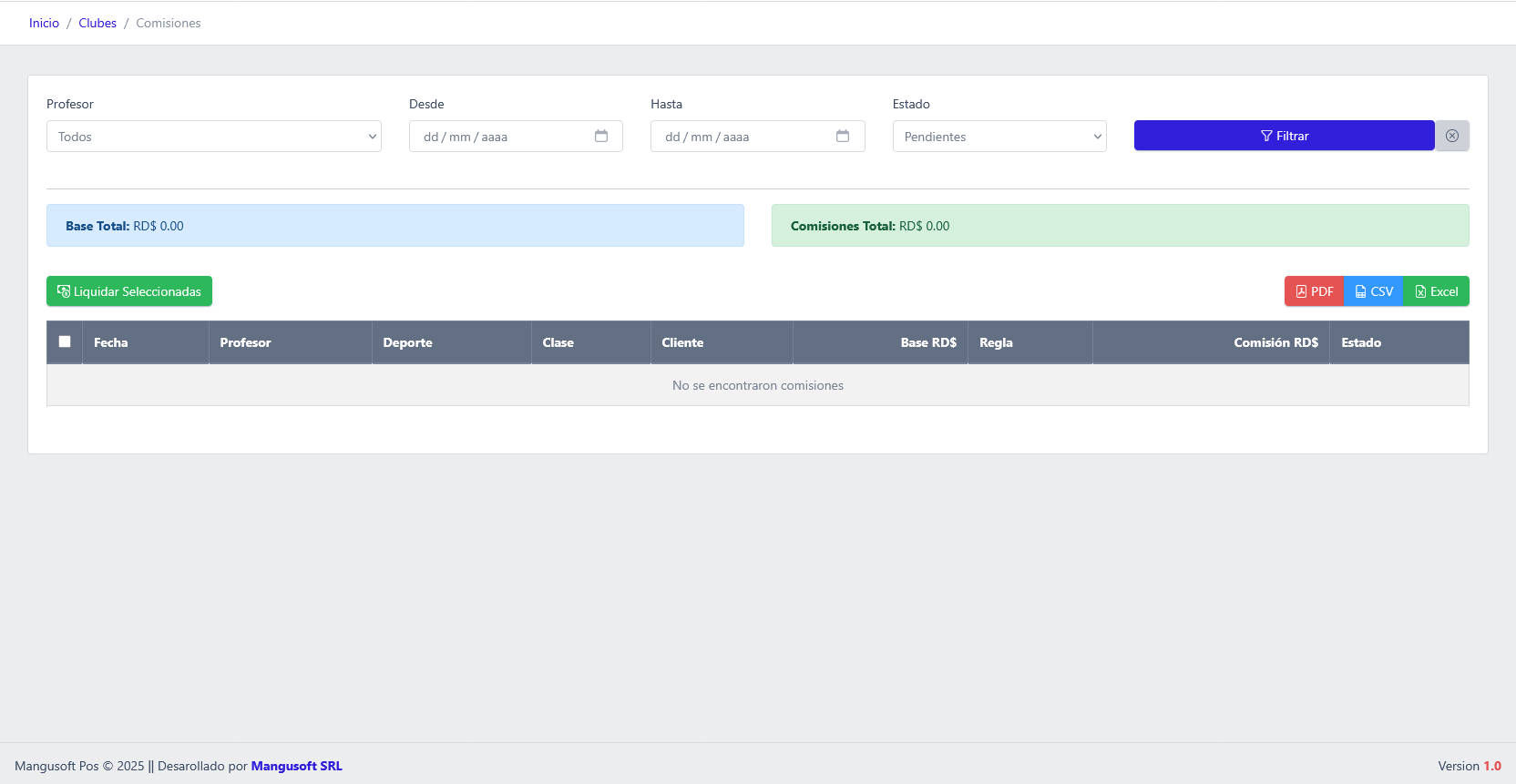Expand the Profesor dropdown
The height and width of the screenshot is (784, 1516).
pyautogui.click(x=214, y=137)
